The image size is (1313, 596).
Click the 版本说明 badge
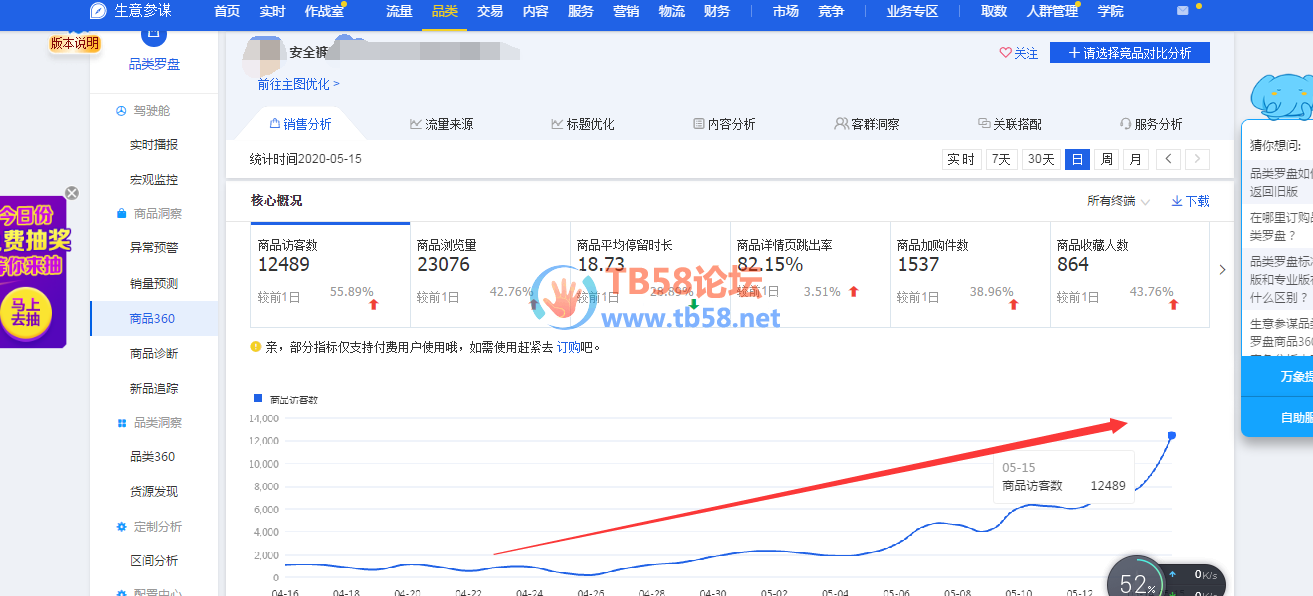tap(75, 44)
